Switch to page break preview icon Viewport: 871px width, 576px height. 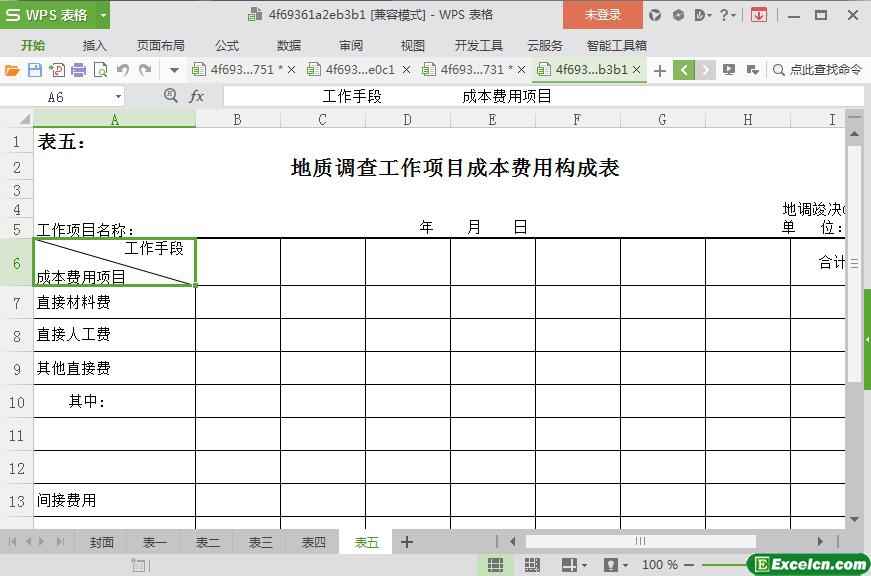tap(532, 565)
